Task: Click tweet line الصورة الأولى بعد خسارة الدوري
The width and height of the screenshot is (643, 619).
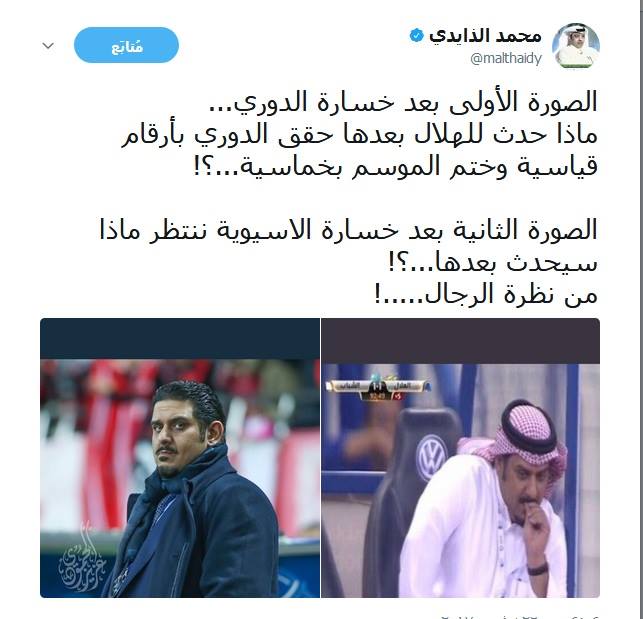Action: [x=402, y=102]
